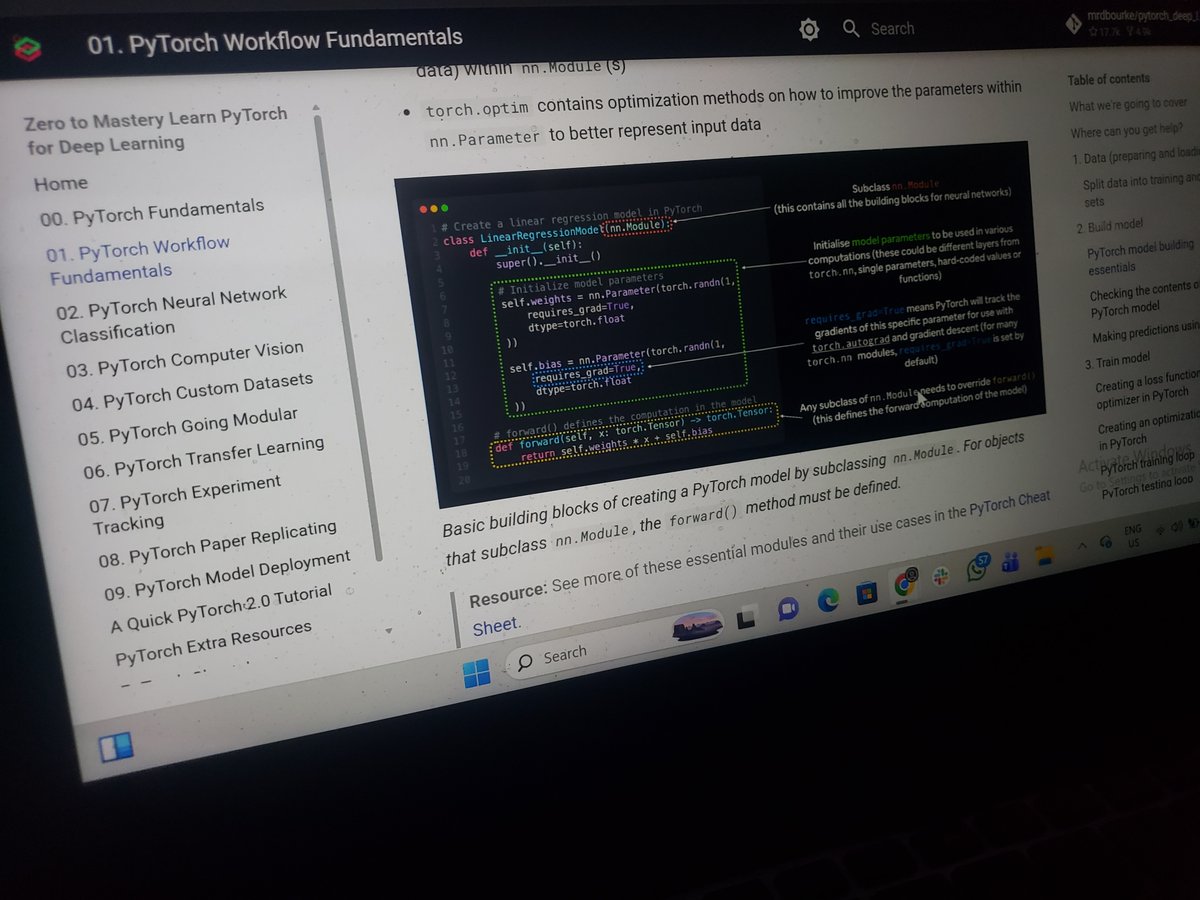
Task: Open the Widgets panel icon
Action: point(115,747)
